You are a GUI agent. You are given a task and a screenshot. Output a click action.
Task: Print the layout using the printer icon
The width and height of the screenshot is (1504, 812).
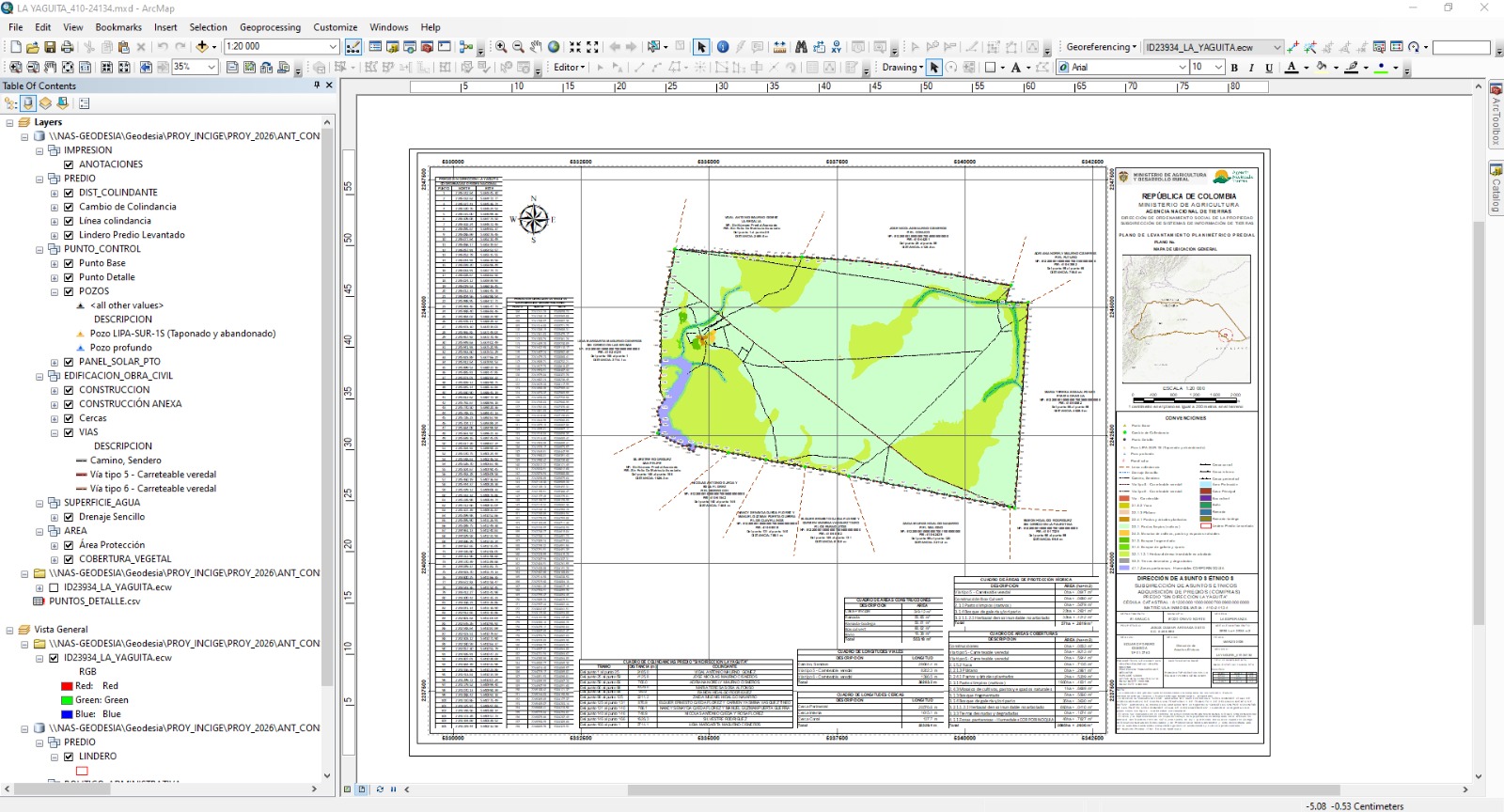[67, 46]
